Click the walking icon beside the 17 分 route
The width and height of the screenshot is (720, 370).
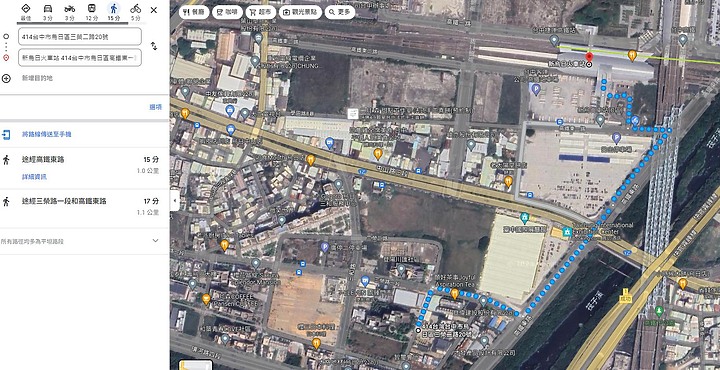(x=6, y=202)
